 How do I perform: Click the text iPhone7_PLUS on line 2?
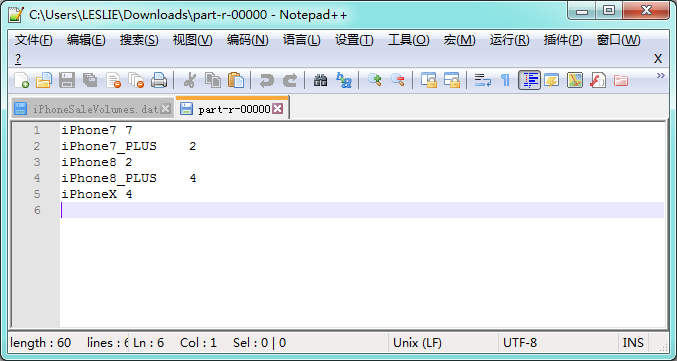click(x=109, y=146)
